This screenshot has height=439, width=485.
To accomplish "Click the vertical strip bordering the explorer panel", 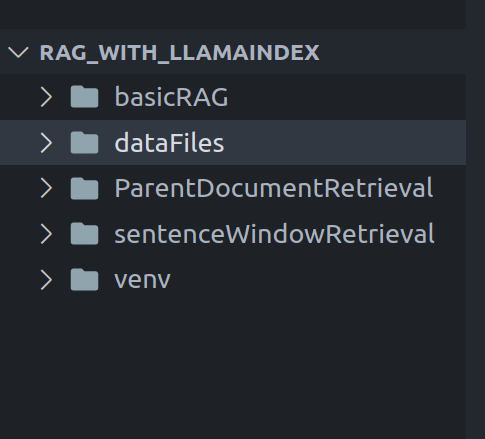I will click(x=475, y=219).
